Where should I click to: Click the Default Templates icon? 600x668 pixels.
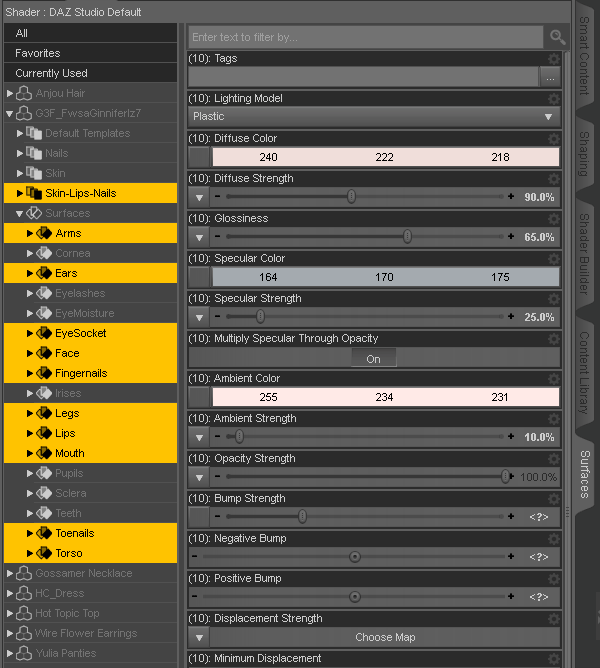pyautogui.click(x=34, y=133)
